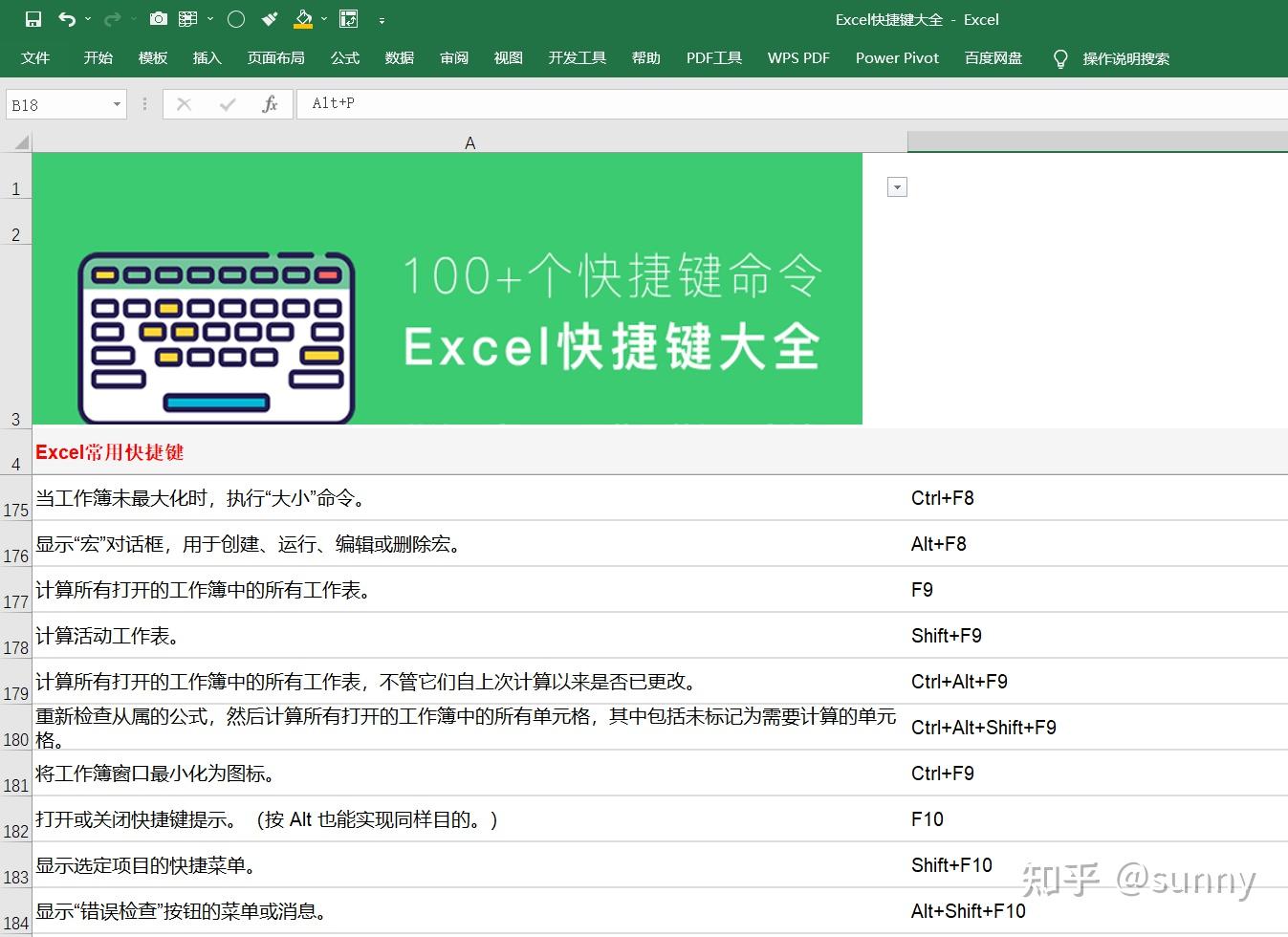This screenshot has height=937, width=1288.
Task: Switch to the 页面布局 ribbon tab
Action: point(276,58)
